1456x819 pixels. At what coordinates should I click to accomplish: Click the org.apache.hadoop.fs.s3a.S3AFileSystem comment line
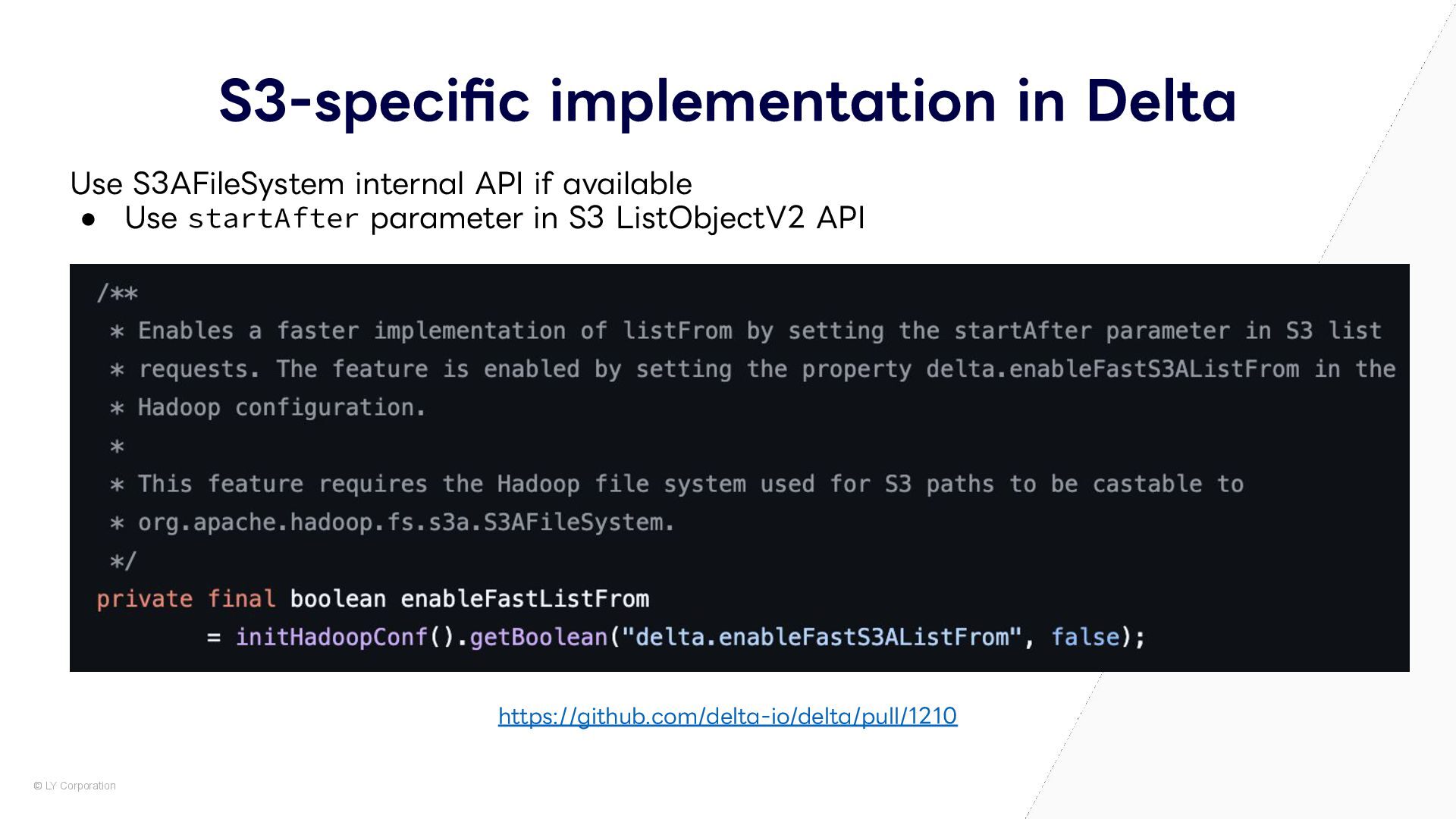(406, 522)
